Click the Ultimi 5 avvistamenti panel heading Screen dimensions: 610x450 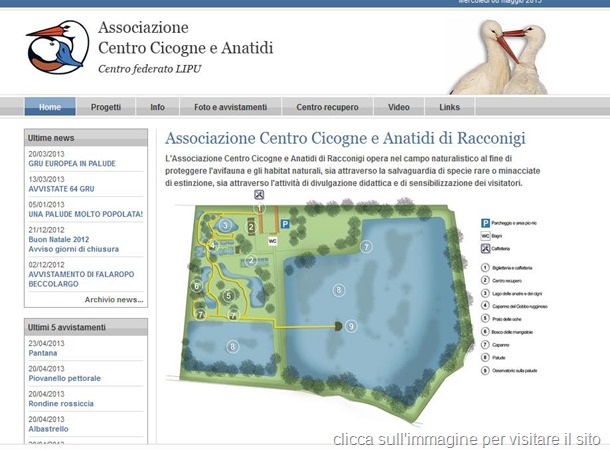coord(86,327)
